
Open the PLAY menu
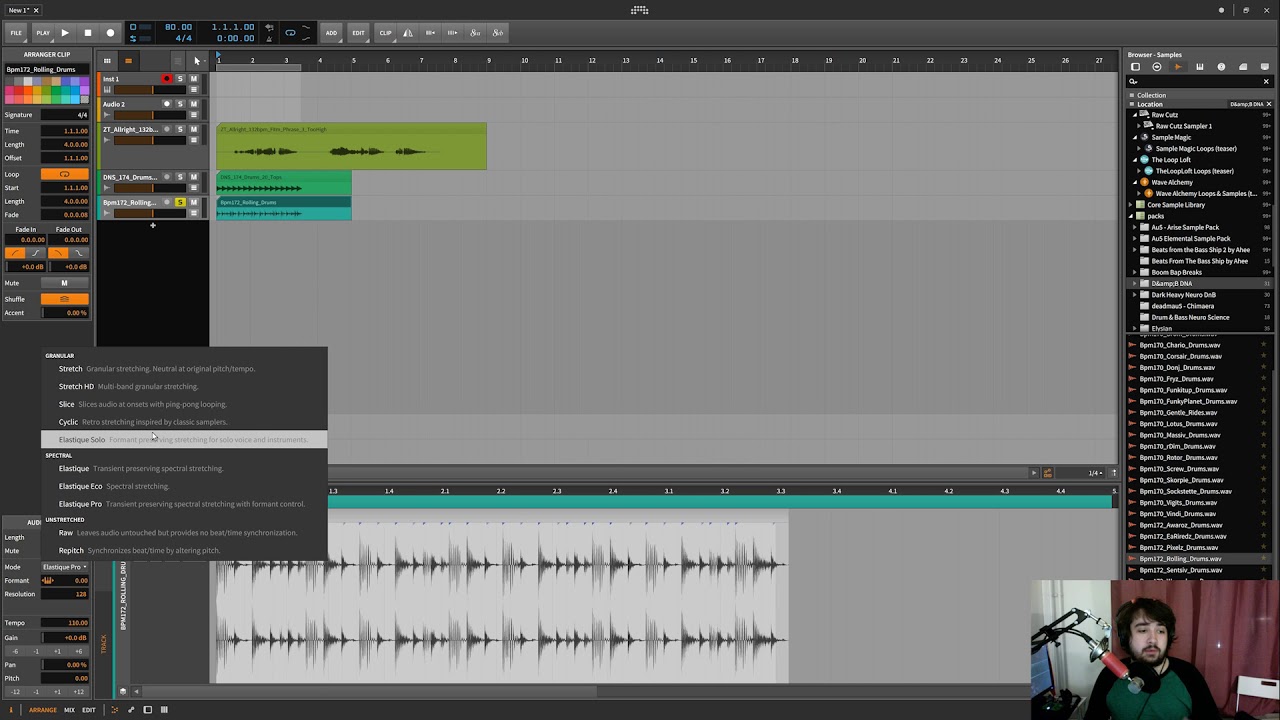point(43,33)
